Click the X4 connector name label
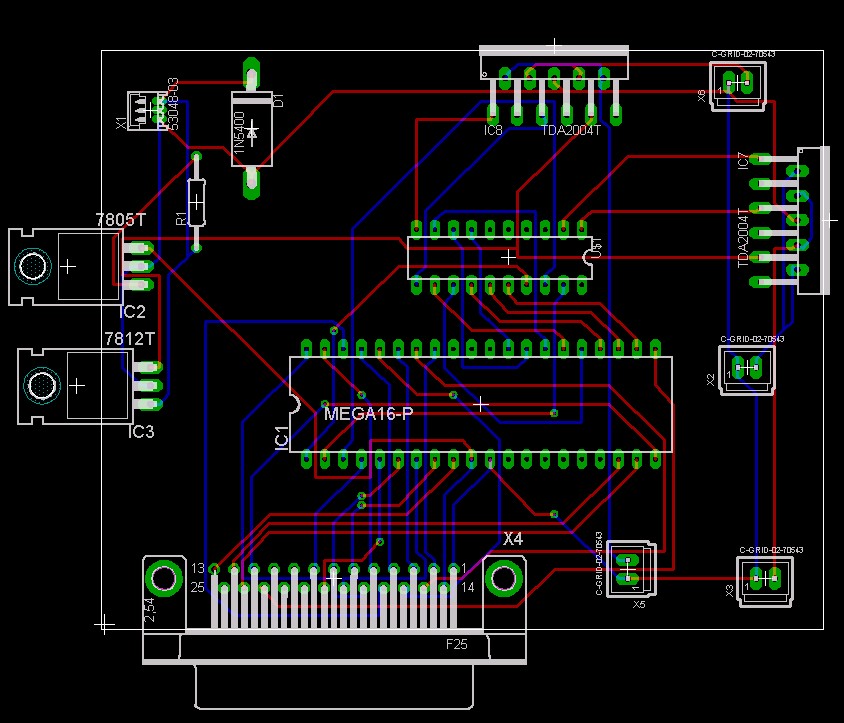 [513, 539]
